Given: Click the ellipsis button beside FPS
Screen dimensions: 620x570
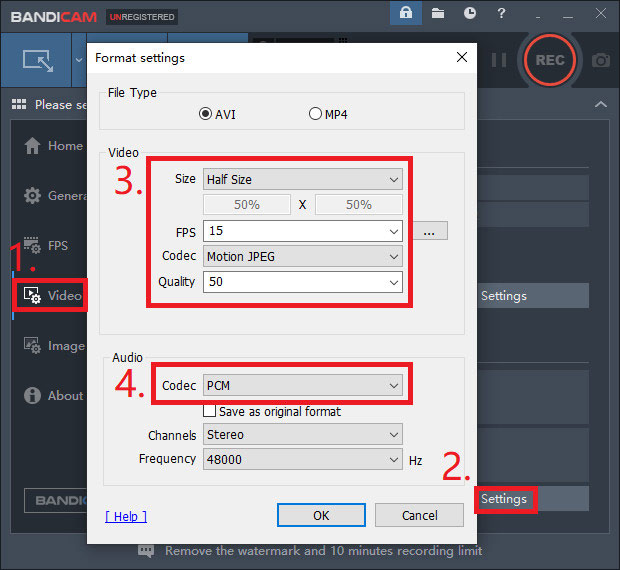Looking at the screenshot, I should [429, 232].
